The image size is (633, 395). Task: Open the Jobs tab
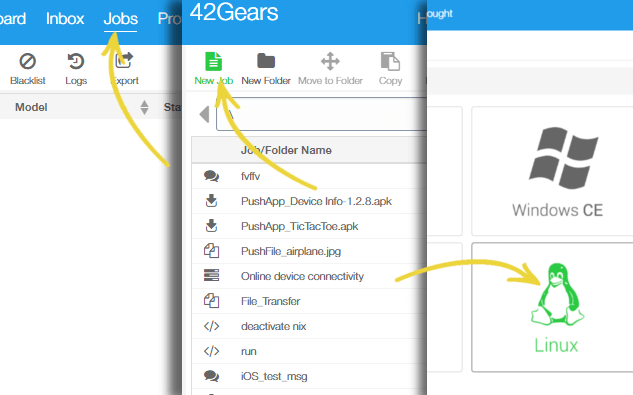pyautogui.click(x=120, y=19)
